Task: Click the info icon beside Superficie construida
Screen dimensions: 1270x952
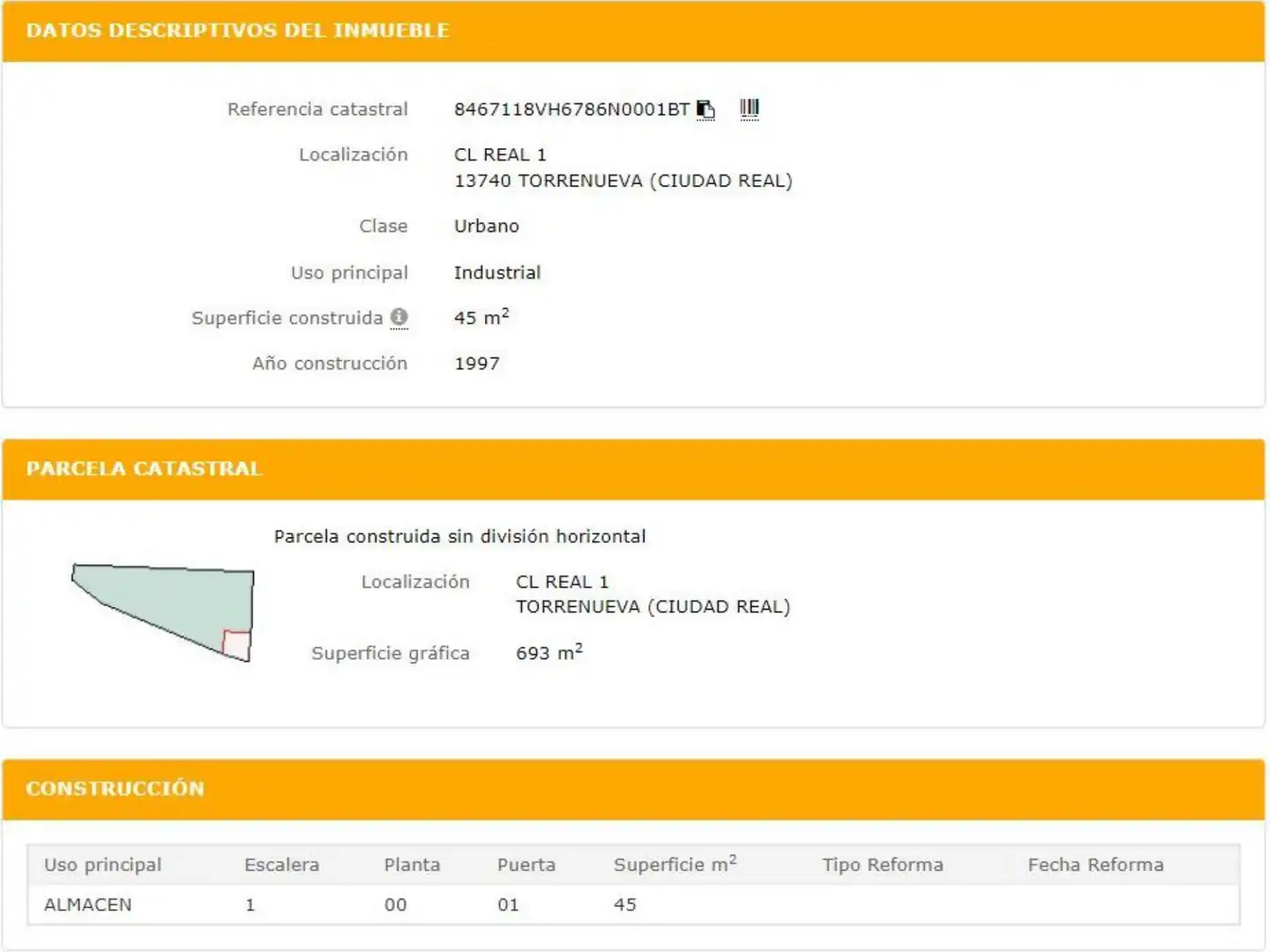Action: pyautogui.click(x=400, y=317)
